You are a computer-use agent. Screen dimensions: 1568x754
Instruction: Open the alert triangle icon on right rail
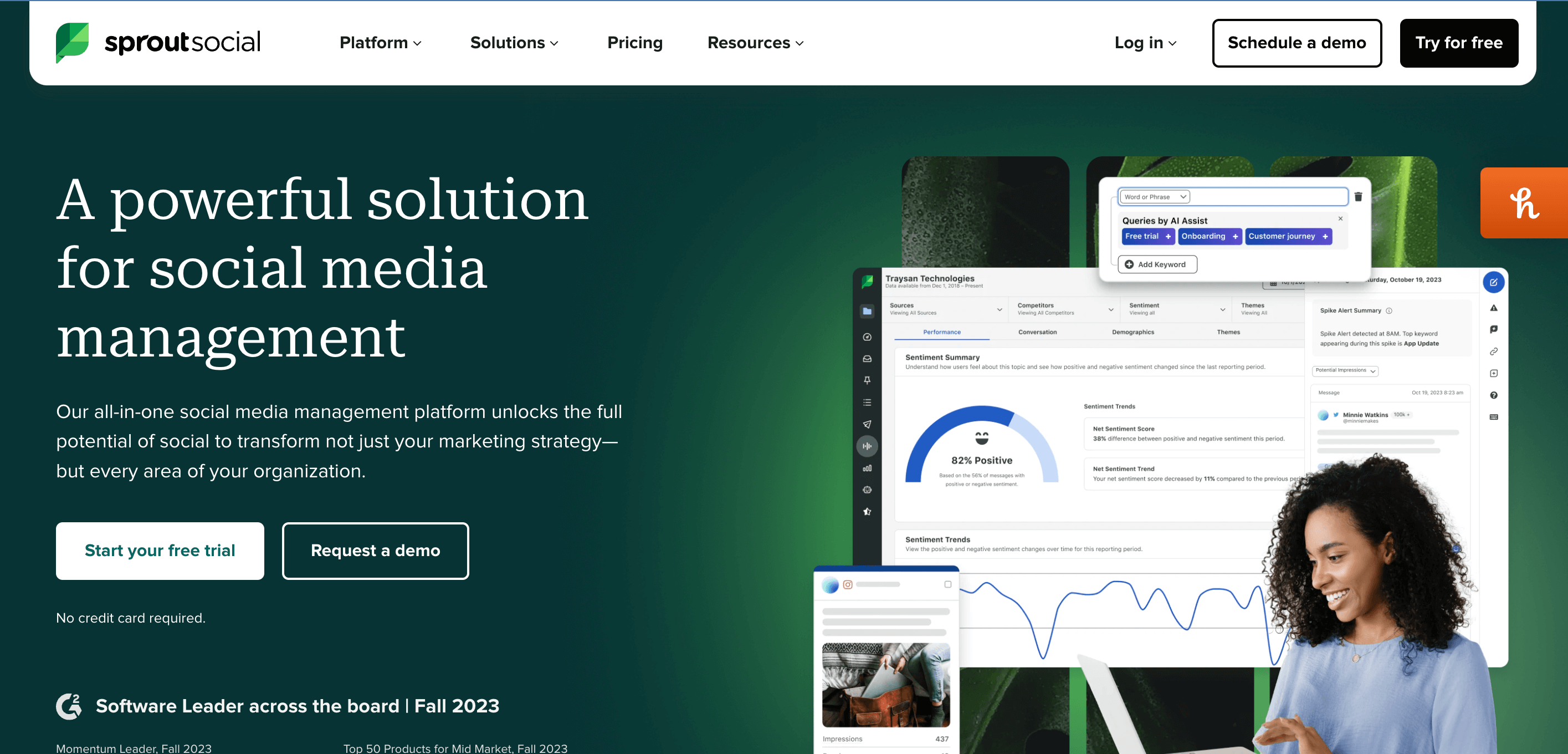(x=1493, y=308)
